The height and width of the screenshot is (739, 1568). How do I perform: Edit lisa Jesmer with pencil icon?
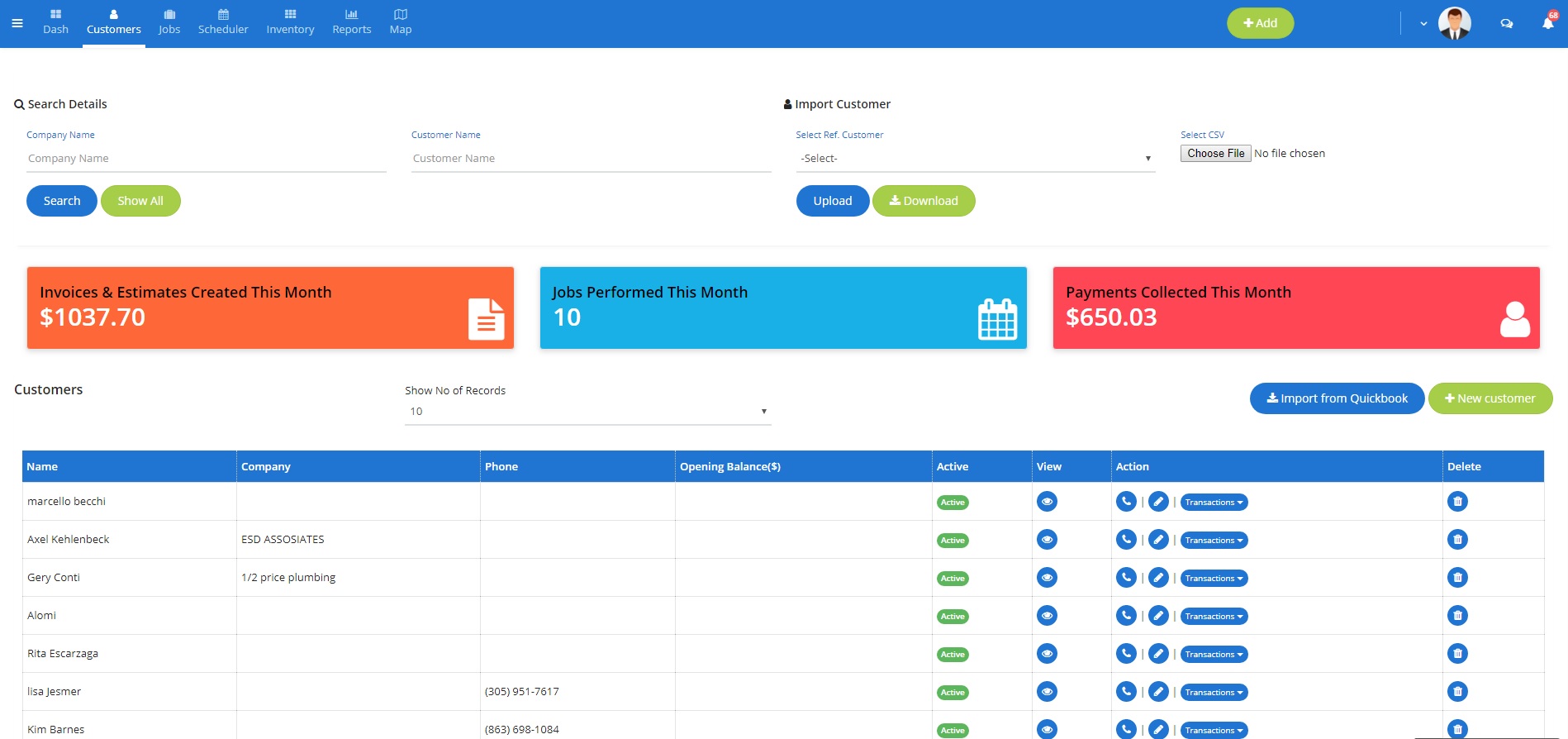[1158, 692]
